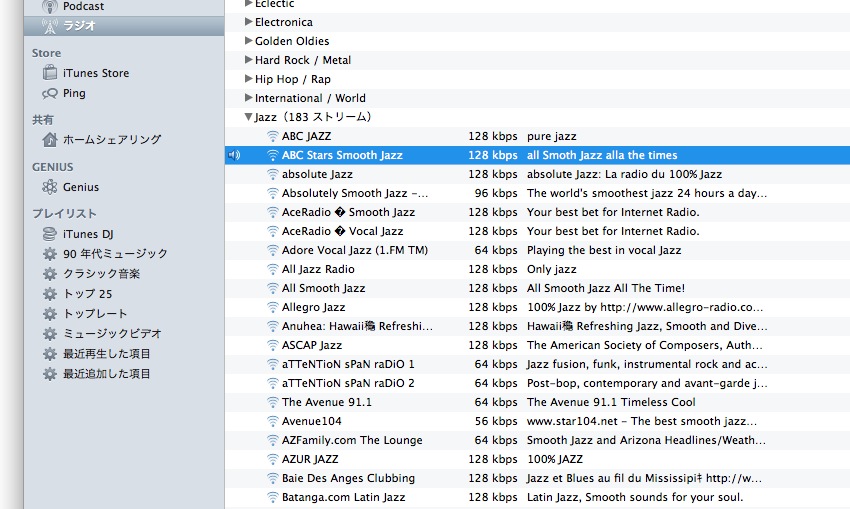Select AZFamily.com The Lounge stream name
The image size is (850, 509).
352,440
